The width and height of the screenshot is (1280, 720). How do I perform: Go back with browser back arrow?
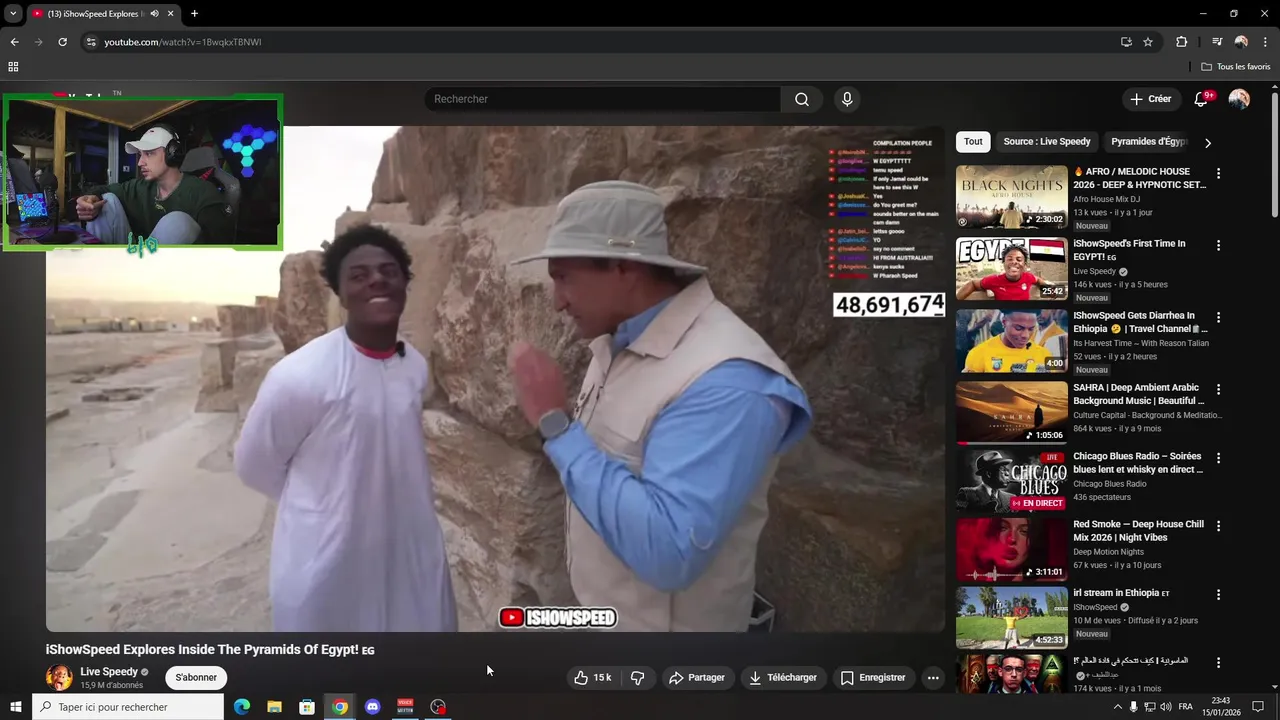coord(14,42)
